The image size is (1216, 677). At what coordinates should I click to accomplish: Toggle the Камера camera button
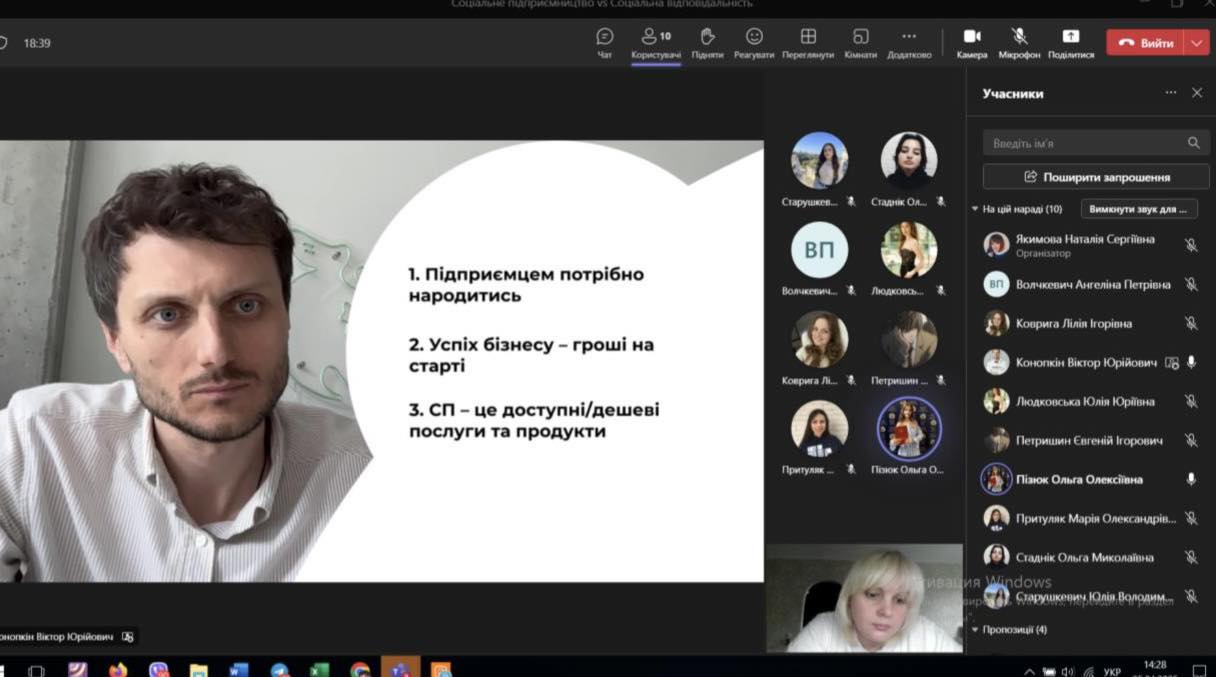pyautogui.click(x=972, y=43)
